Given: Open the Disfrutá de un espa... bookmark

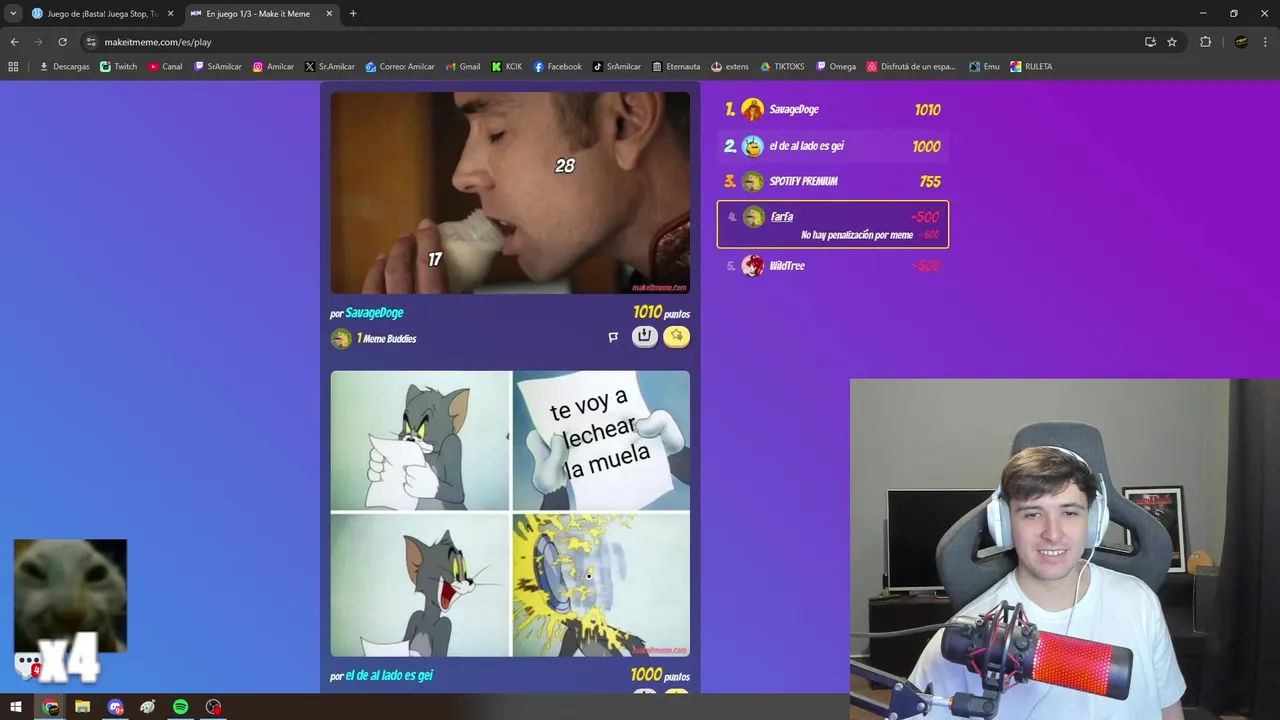Looking at the screenshot, I should tap(912, 67).
